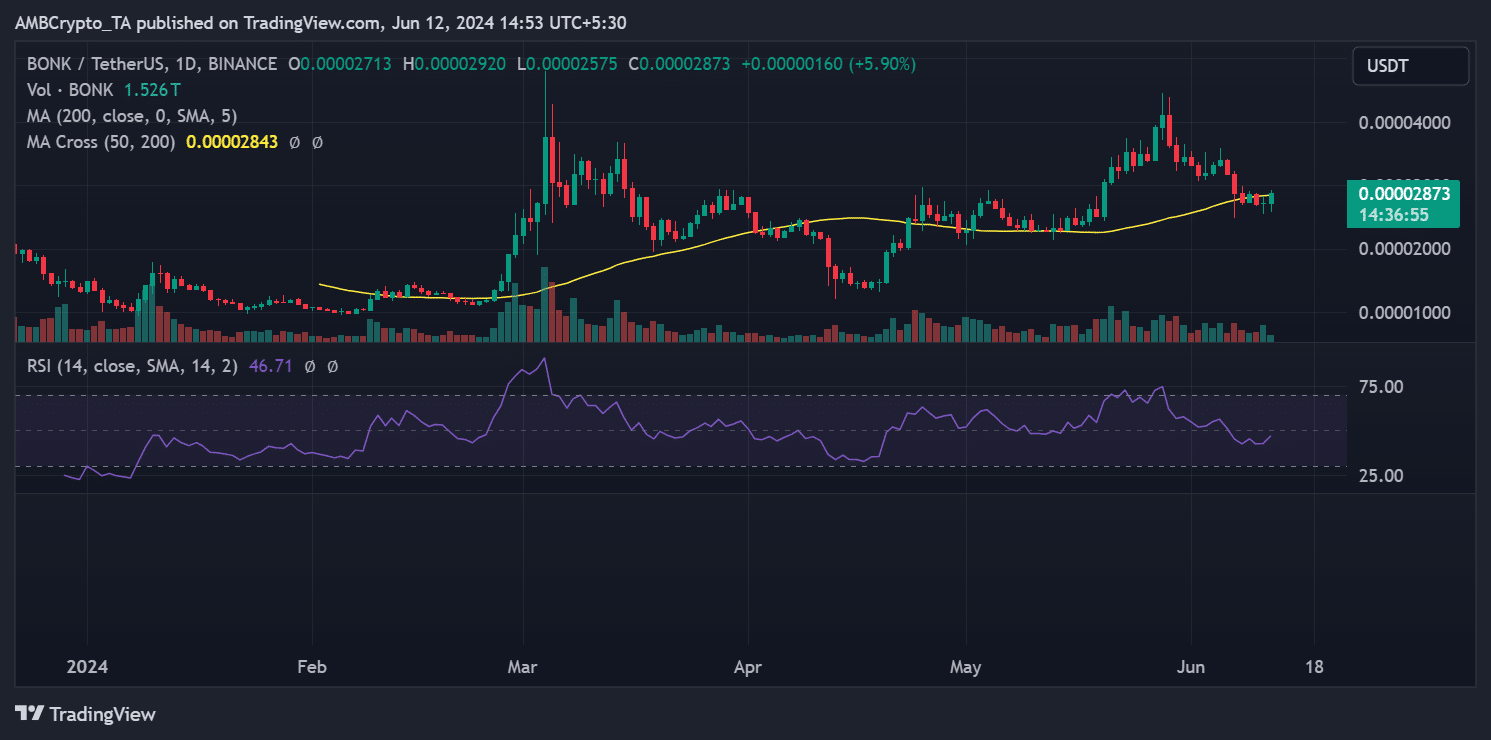The height and width of the screenshot is (740, 1491).
Task: Click the high price value H0.00002920
Action: 454,64
